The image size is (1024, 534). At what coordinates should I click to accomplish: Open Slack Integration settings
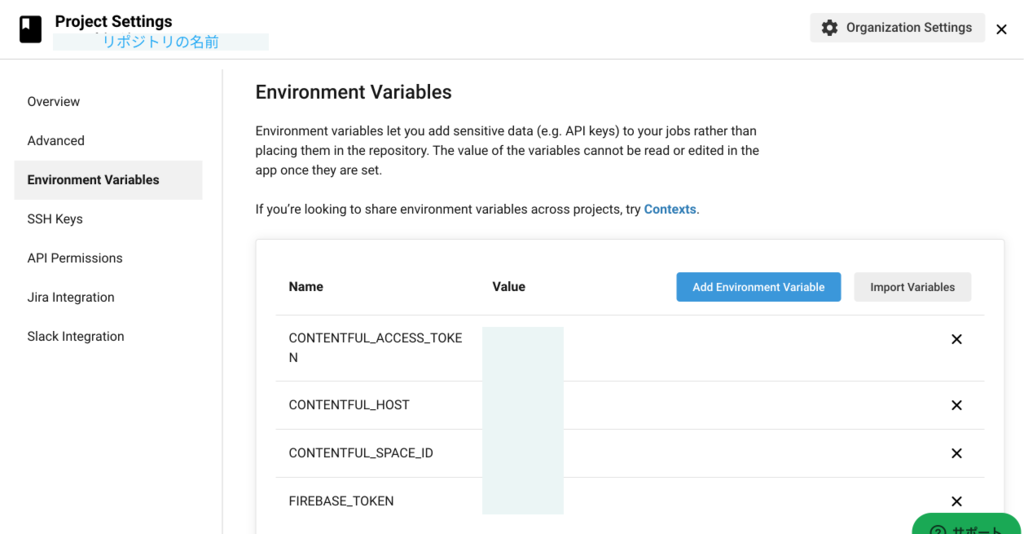click(x=76, y=336)
